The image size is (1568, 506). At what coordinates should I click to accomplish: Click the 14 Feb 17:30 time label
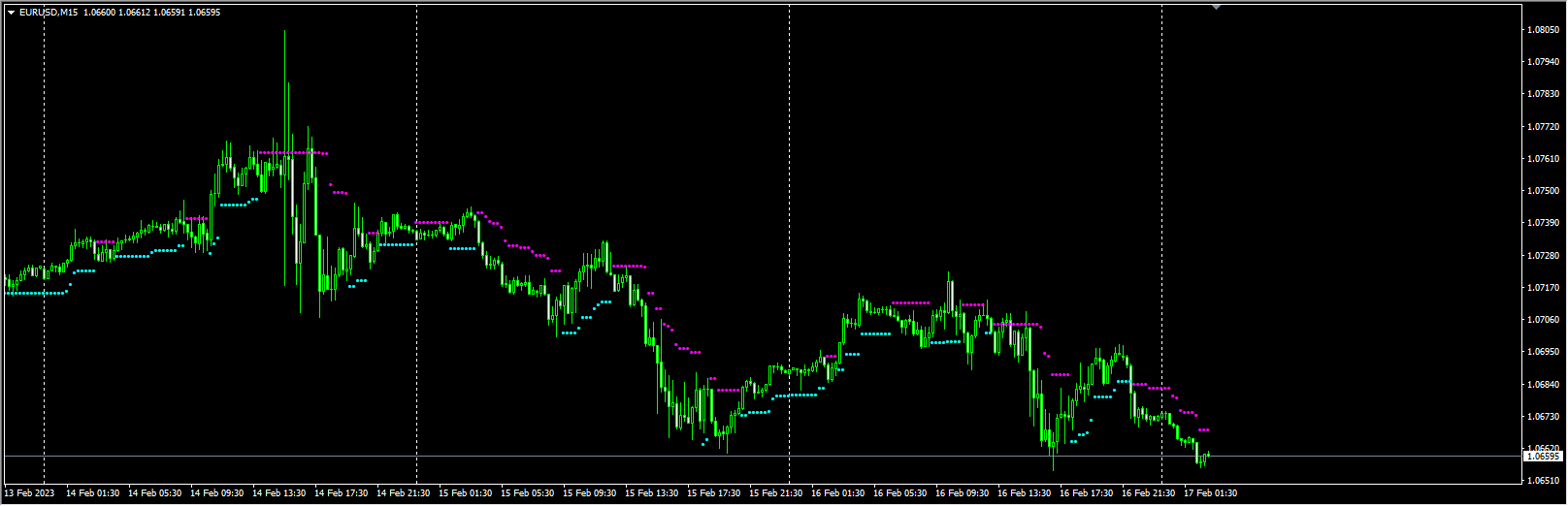tap(342, 493)
